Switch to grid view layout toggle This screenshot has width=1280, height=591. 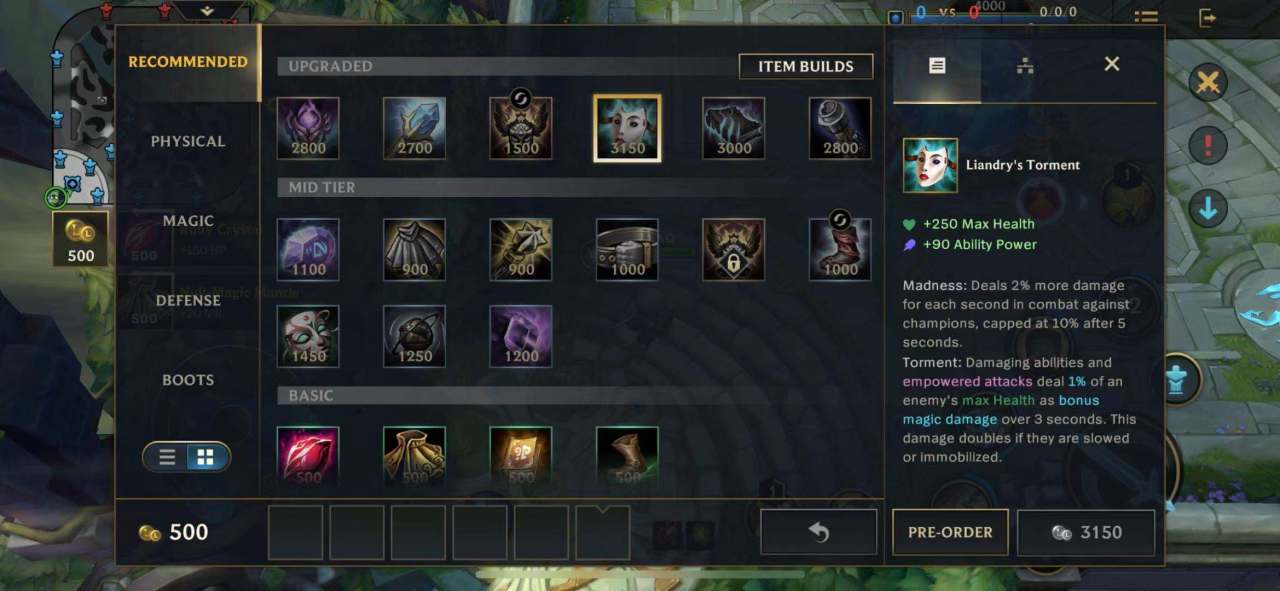pyautogui.click(x=206, y=457)
